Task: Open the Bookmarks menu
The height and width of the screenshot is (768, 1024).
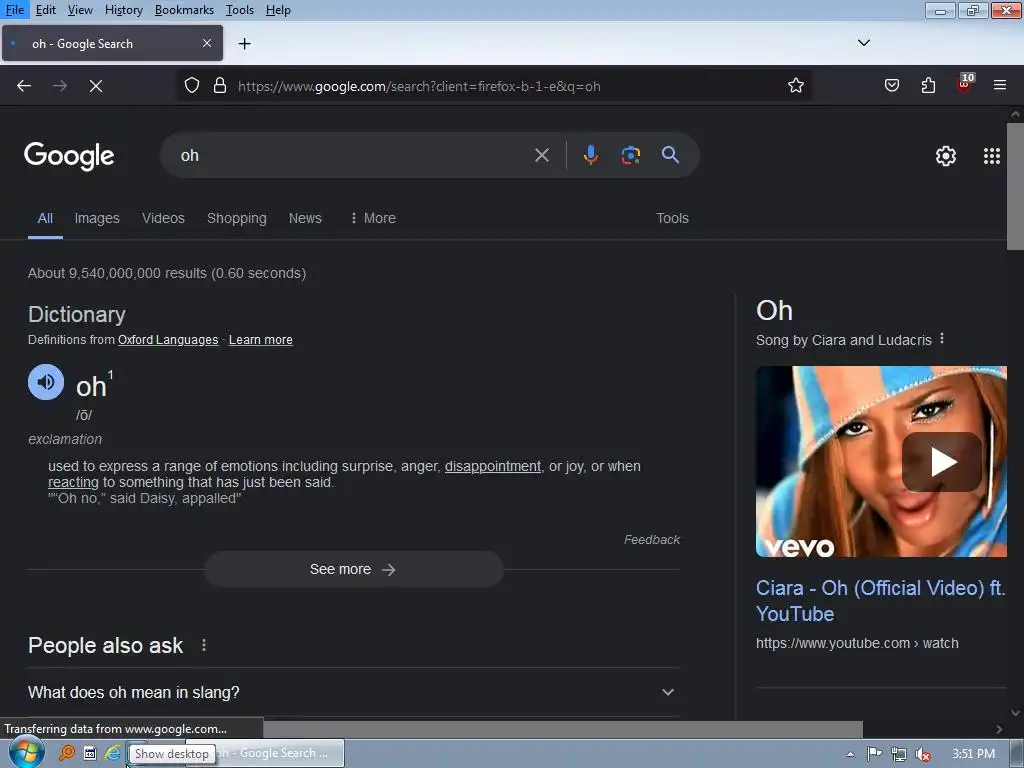Action: [x=184, y=10]
